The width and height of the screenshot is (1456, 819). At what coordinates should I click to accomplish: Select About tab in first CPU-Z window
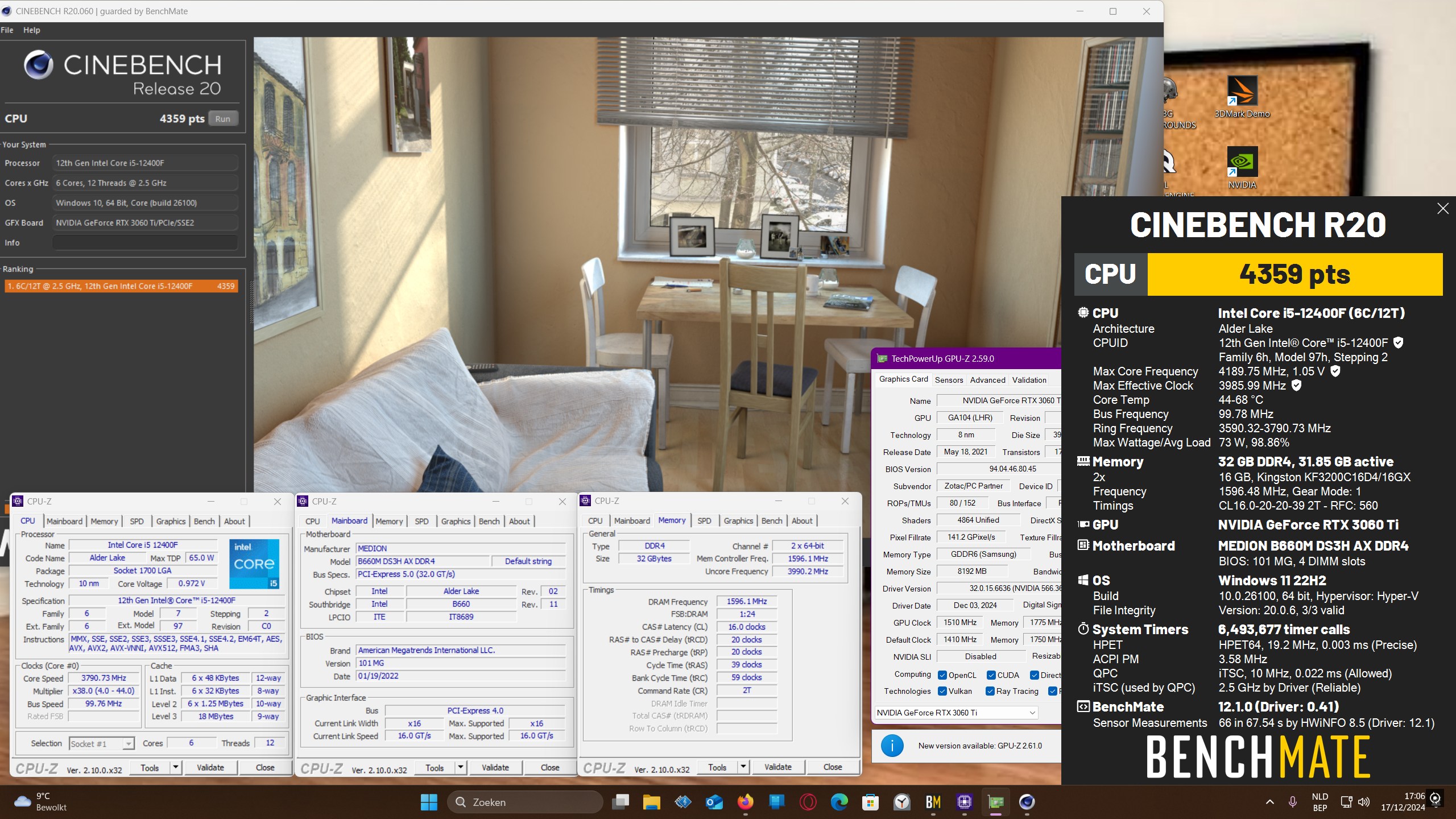234,521
